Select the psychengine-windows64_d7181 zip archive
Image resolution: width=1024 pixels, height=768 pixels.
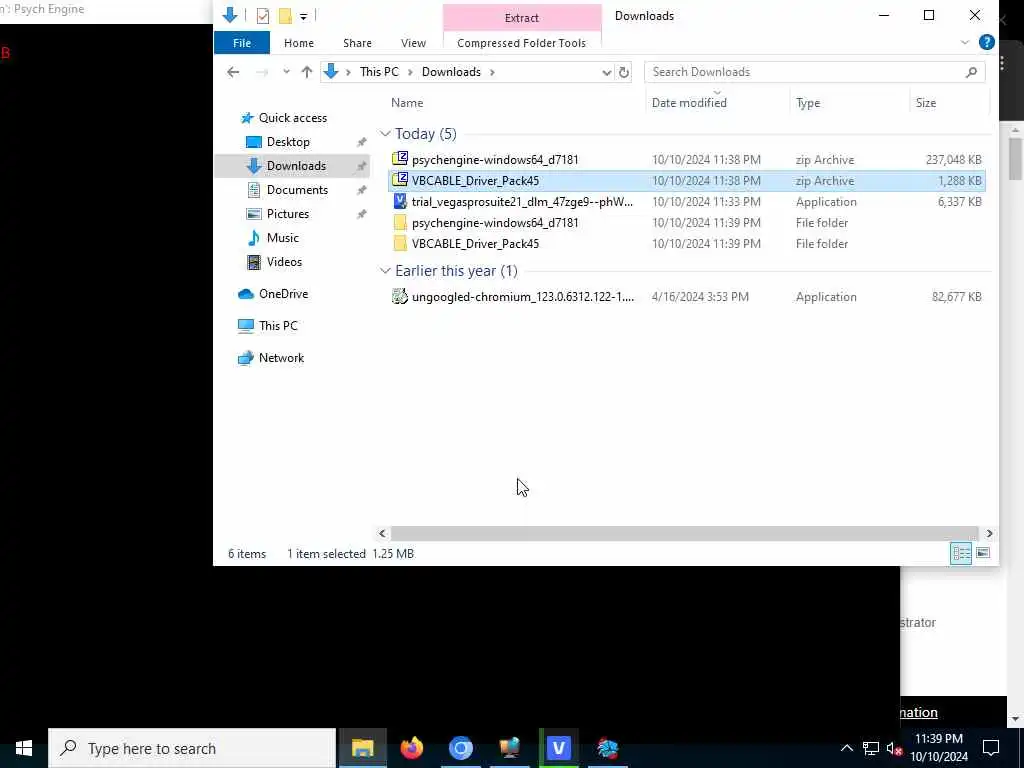686,159
